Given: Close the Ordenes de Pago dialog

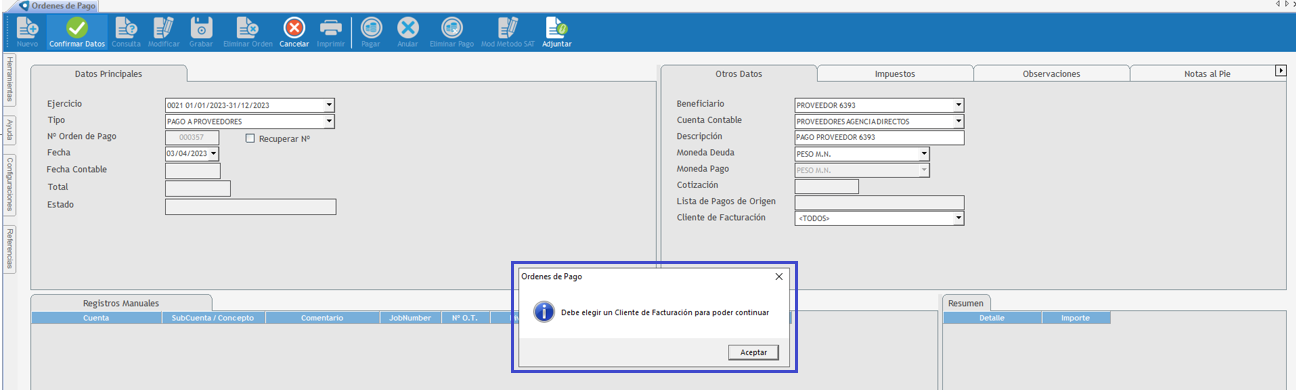Looking at the screenshot, I should coord(779,276).
